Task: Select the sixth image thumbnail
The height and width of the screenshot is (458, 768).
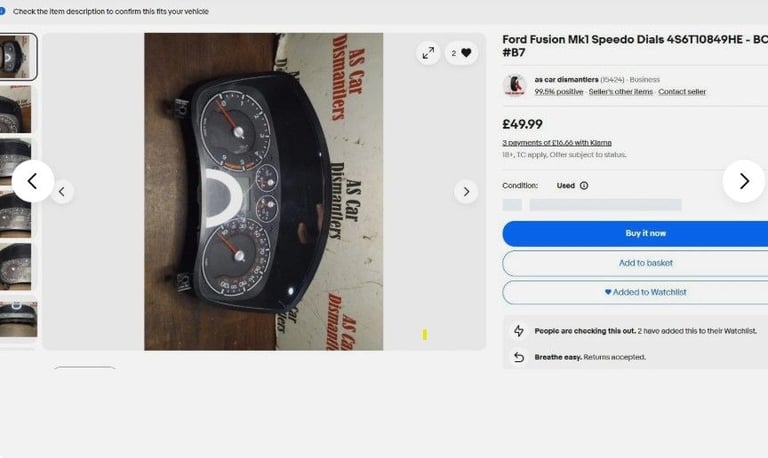Action: [x=18, y=320]
